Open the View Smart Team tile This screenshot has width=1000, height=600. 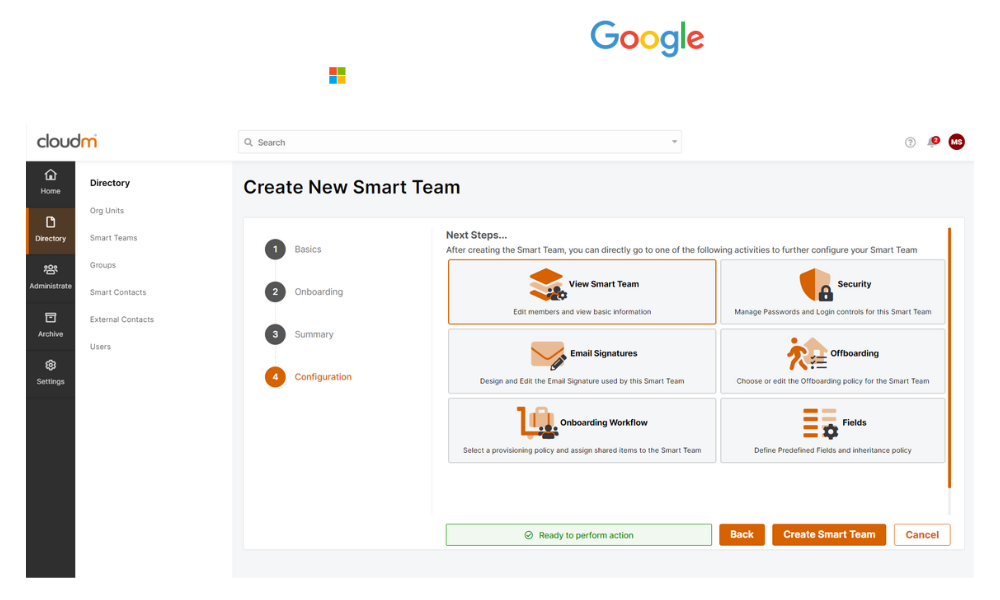(x=582, y=292)
